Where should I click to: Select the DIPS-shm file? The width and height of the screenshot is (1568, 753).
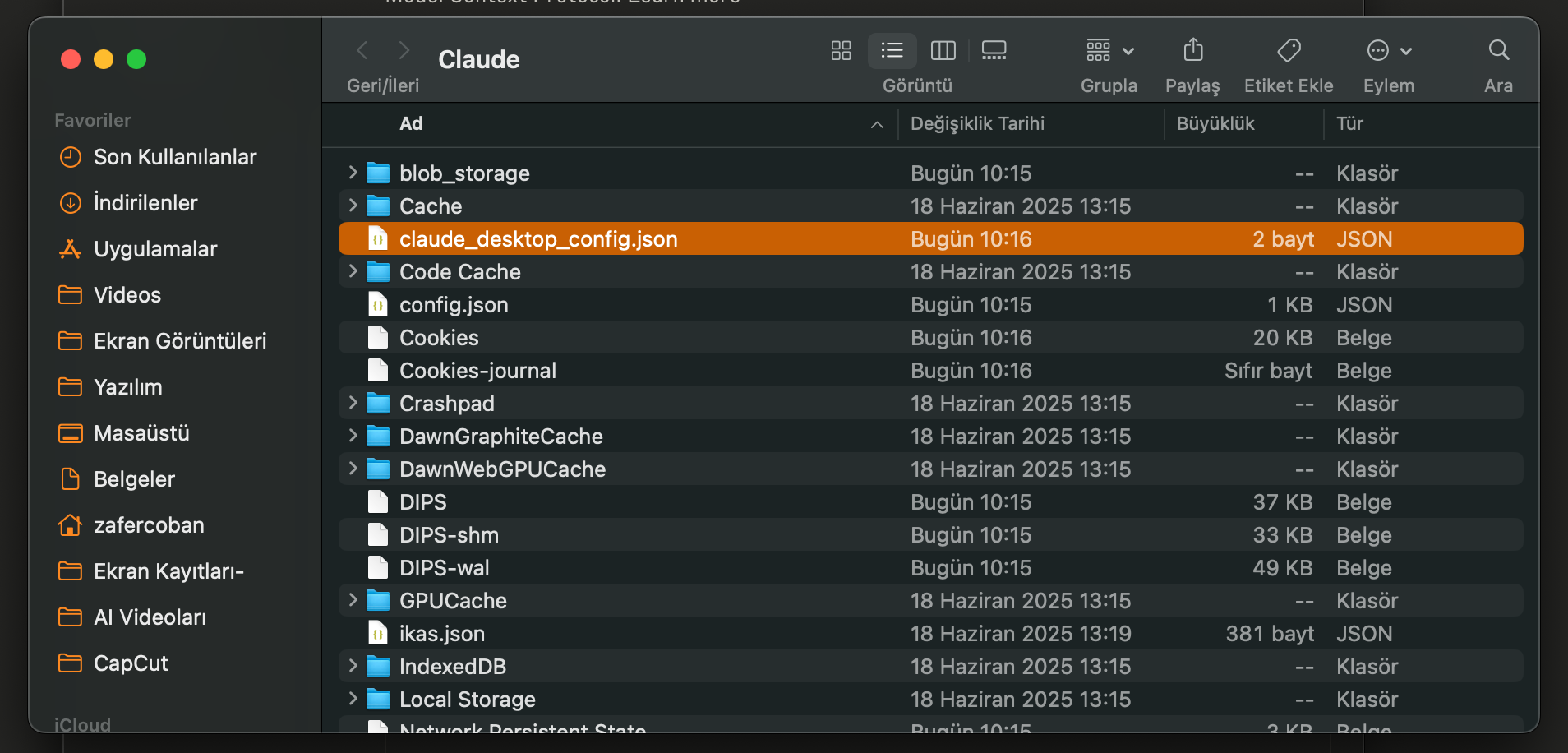pos(931,534)
